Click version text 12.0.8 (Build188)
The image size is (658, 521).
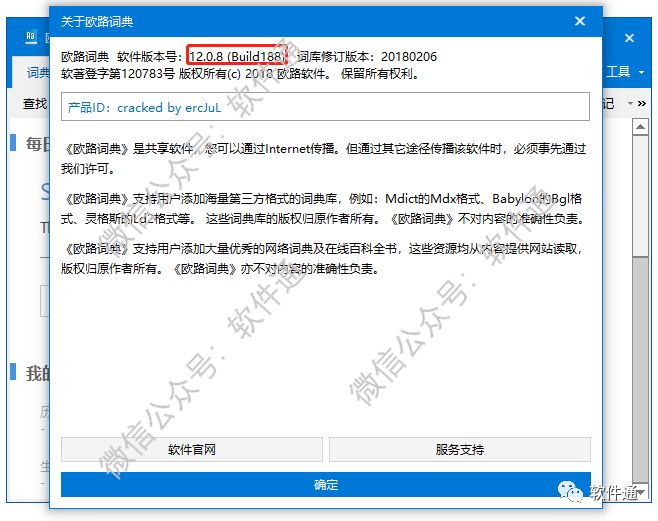[x=236, y=56]
